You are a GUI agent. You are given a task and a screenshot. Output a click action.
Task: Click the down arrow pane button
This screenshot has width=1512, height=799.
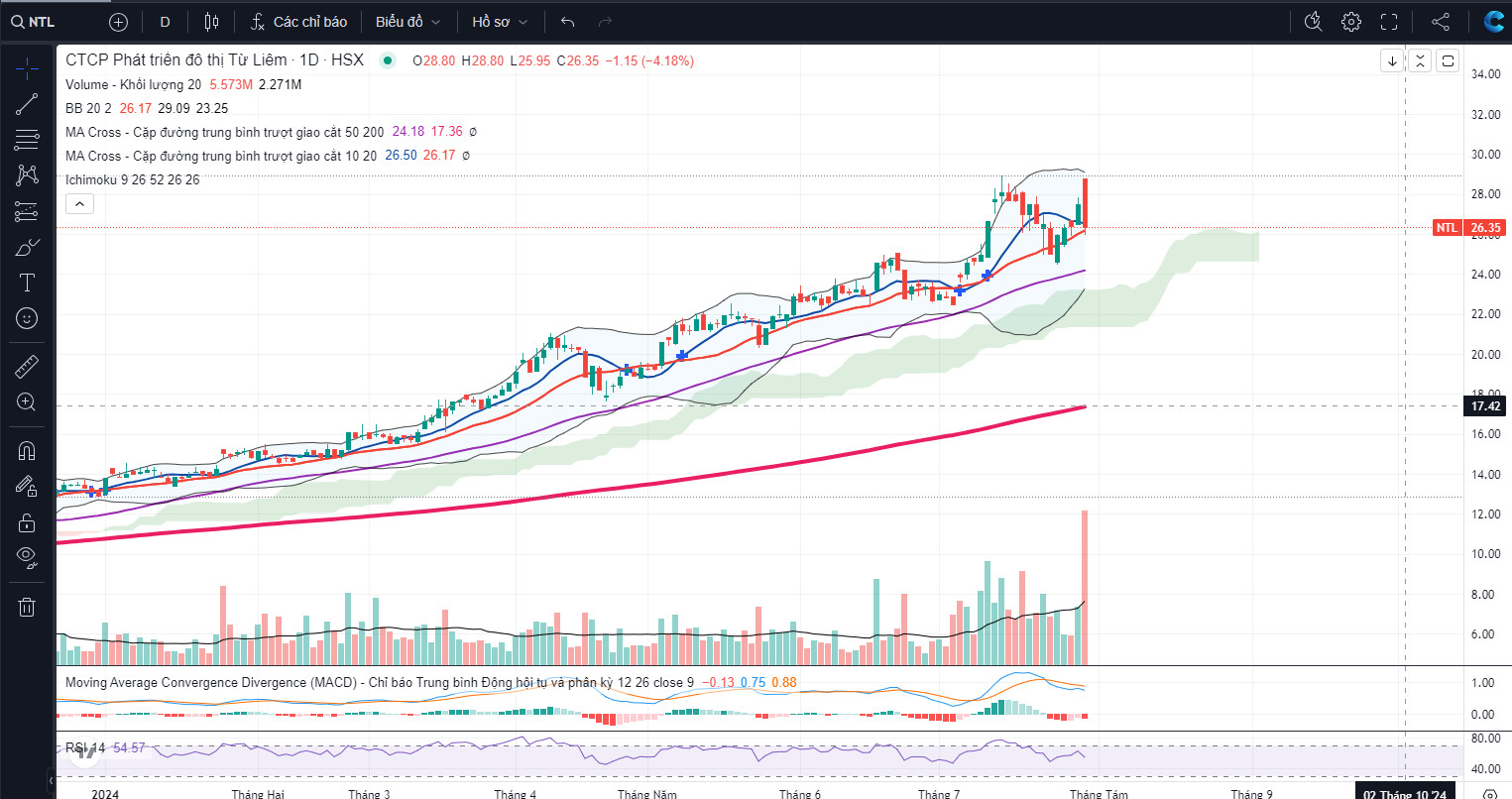point(1392,61)
